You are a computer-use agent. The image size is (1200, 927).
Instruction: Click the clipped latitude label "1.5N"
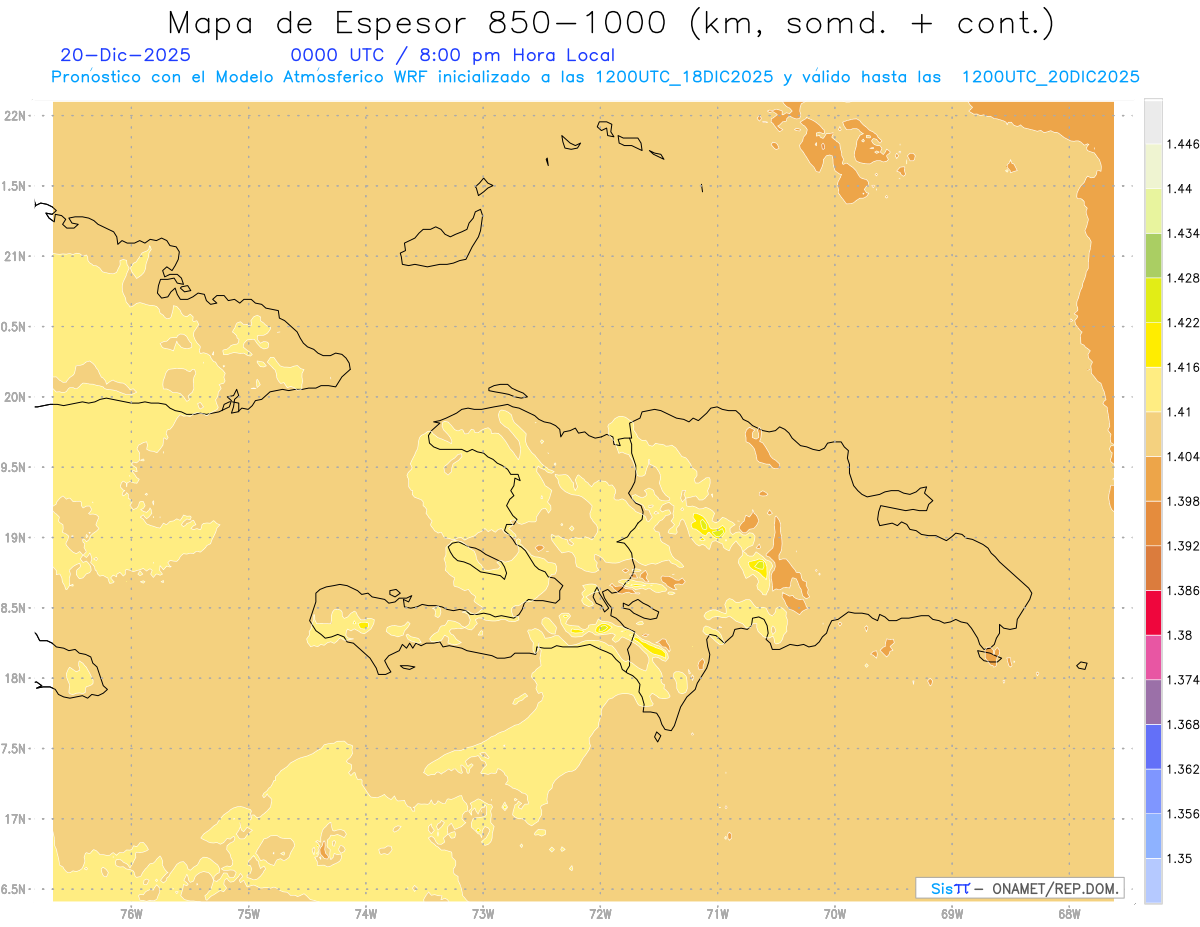pyautogui.click(x=14, y=187)
